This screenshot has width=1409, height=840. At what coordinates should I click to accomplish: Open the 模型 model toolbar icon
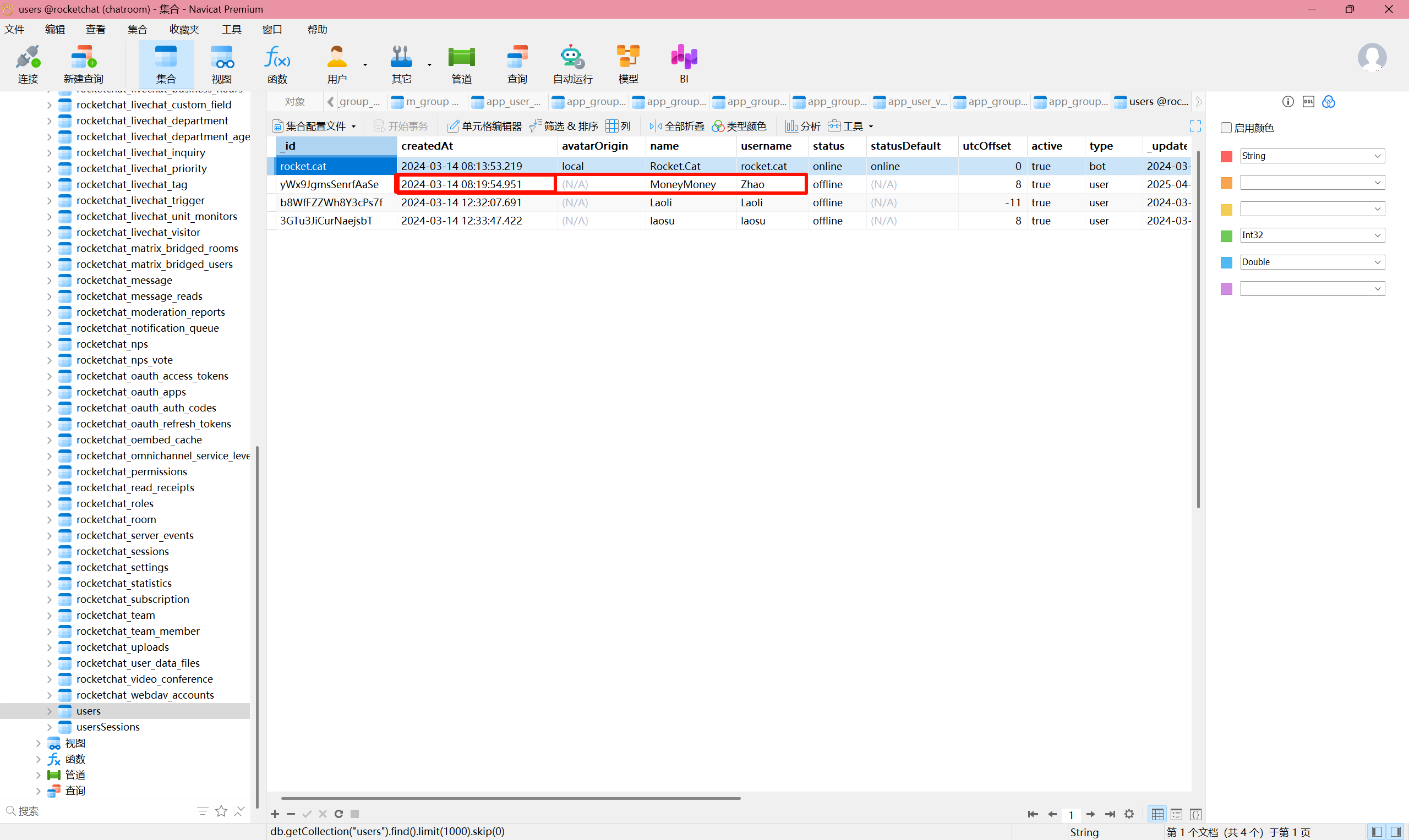coord(628,63)
